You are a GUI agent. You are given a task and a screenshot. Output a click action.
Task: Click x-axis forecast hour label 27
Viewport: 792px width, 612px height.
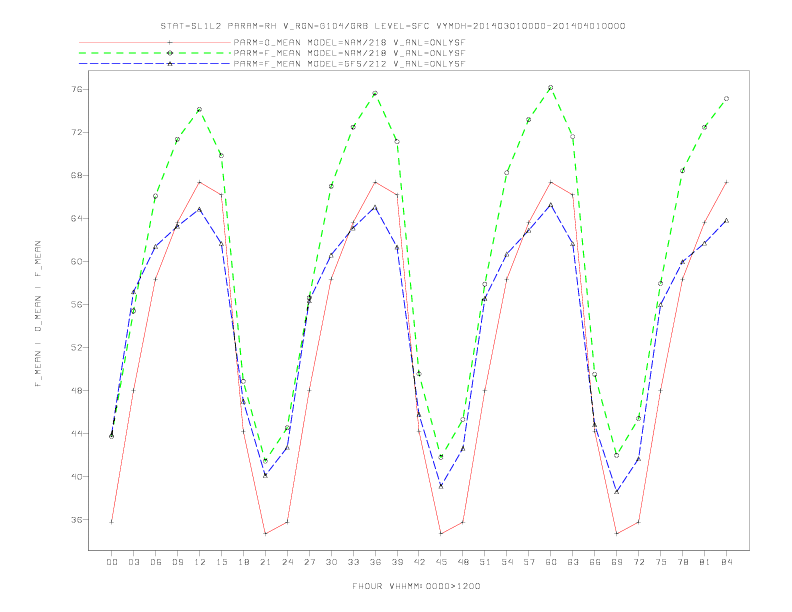[309, 562]
